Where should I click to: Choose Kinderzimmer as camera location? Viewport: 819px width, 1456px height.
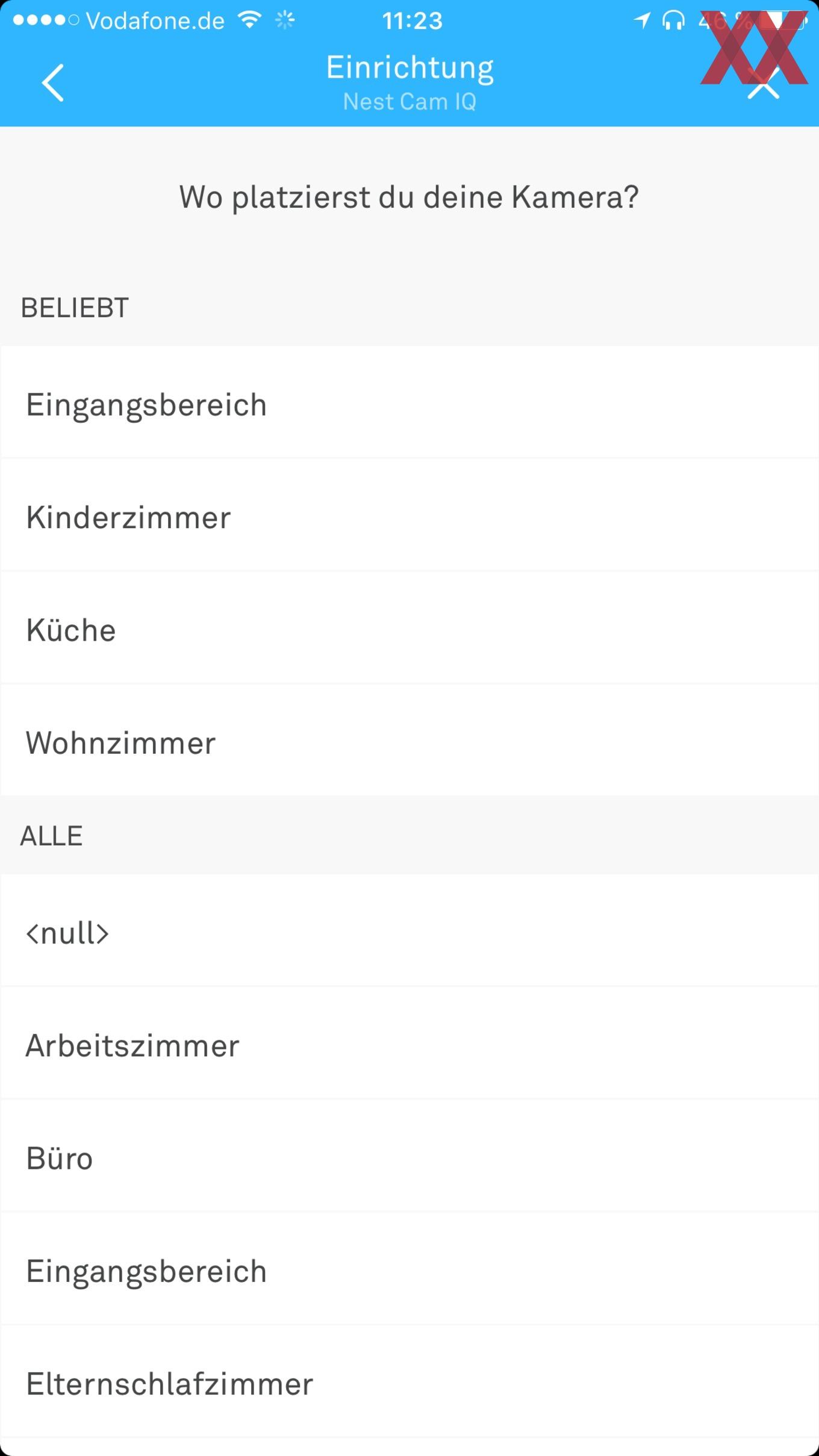pyautogui.click(x=409, y=515)
